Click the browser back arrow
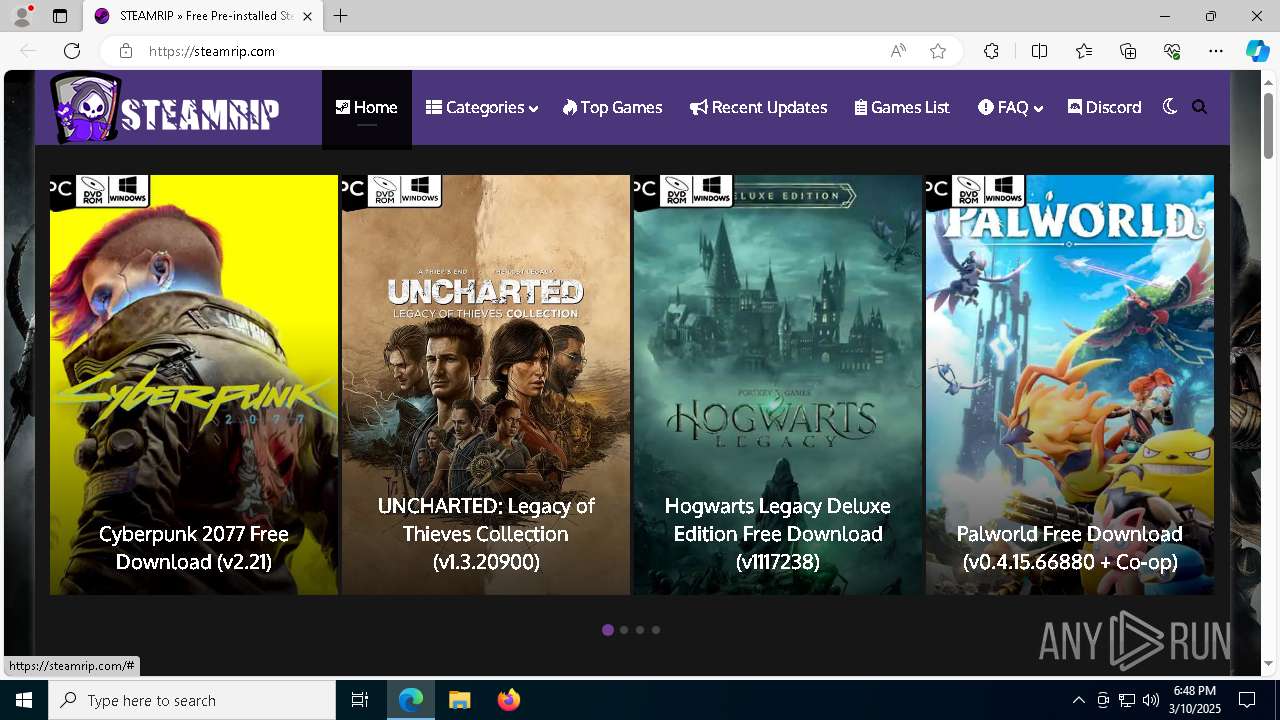This screenshot has height=720, width=1280. (28, 51)
